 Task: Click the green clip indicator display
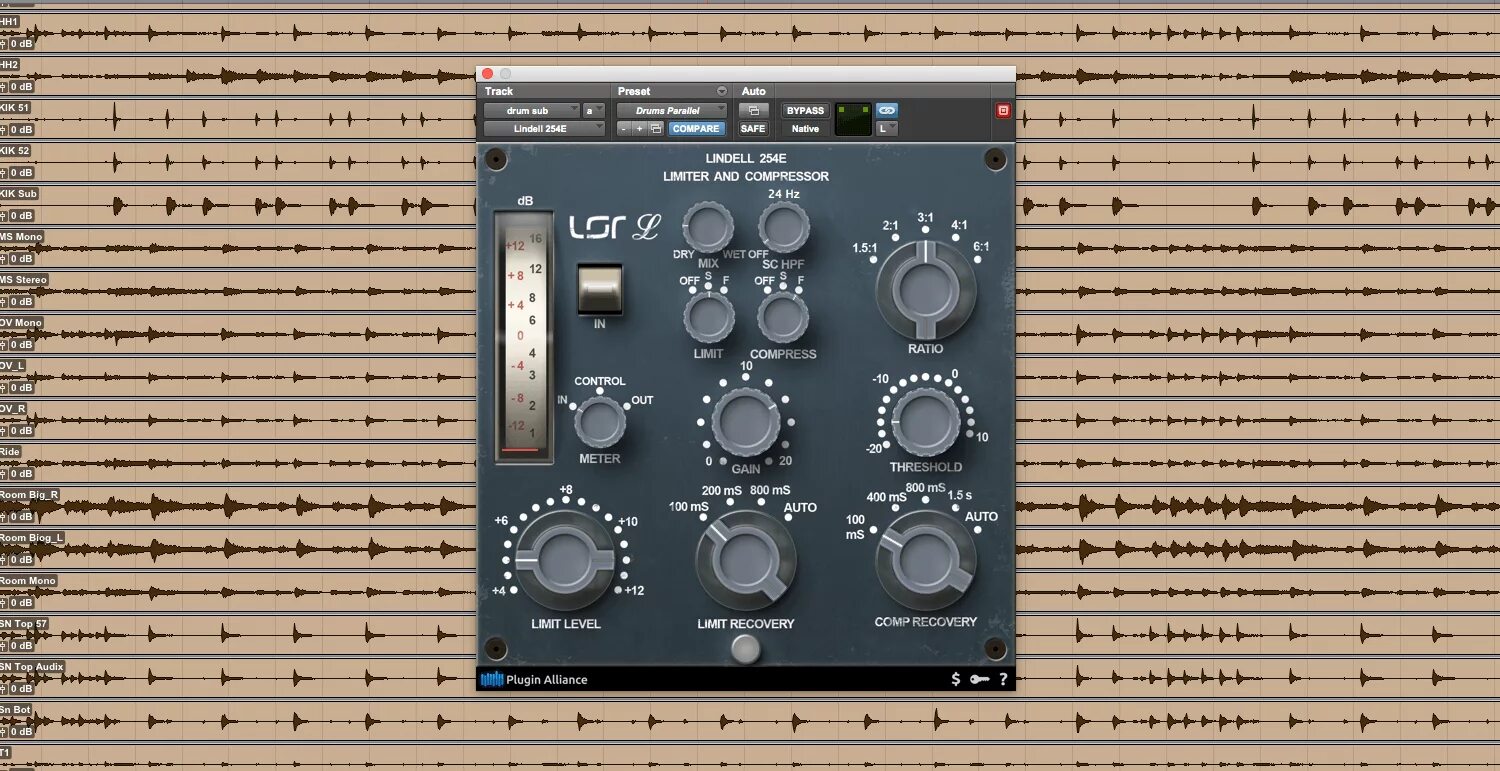click(853, 119)
